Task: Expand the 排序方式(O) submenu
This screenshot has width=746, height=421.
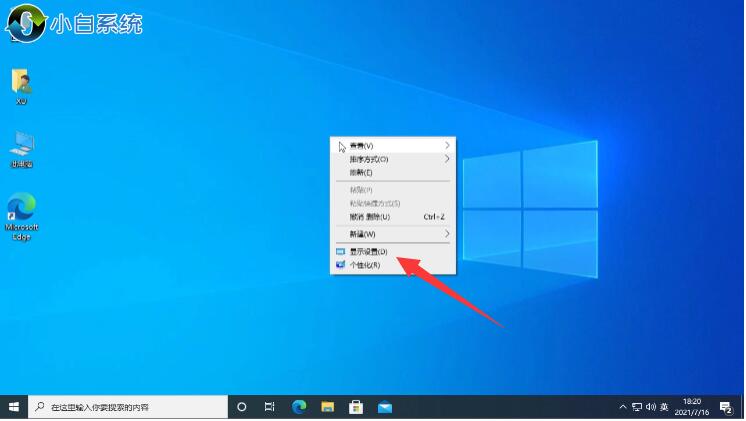Action: point(393,159)
